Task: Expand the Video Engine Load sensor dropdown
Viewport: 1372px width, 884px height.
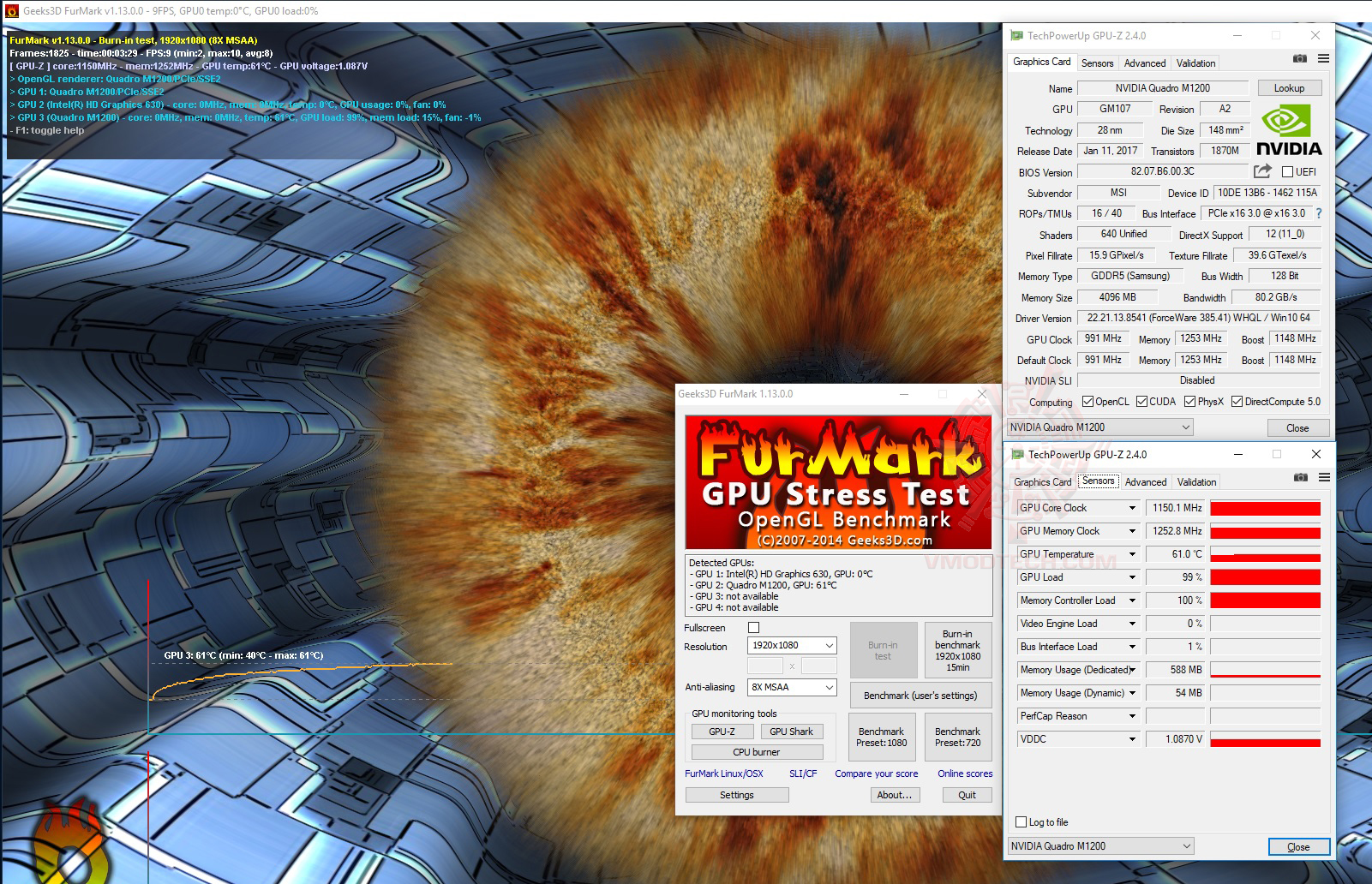Action: [x=1132, y=624]
